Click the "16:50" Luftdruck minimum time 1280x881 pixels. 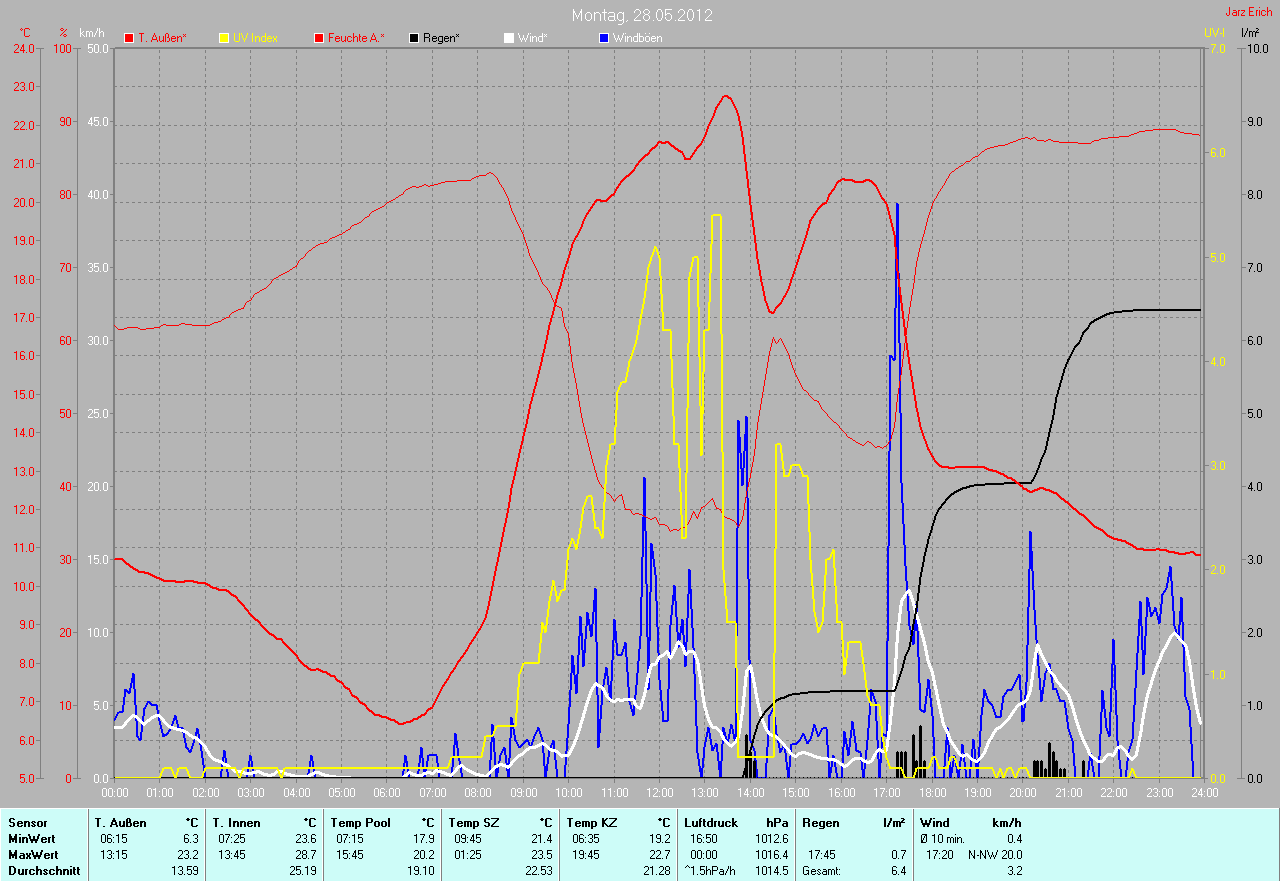(703, 839)
